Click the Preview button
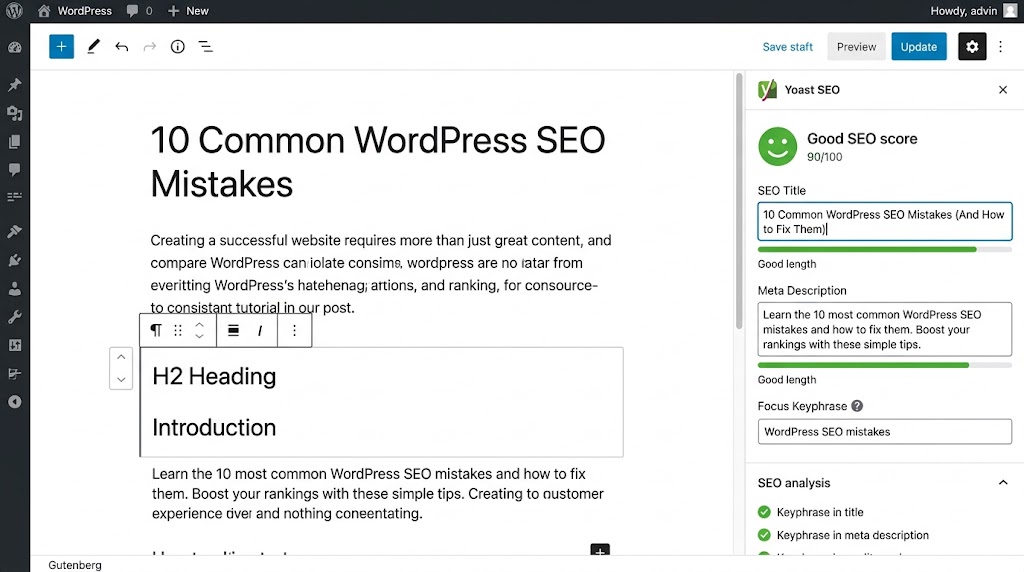 pyautogui.click(x=856, y=47)
